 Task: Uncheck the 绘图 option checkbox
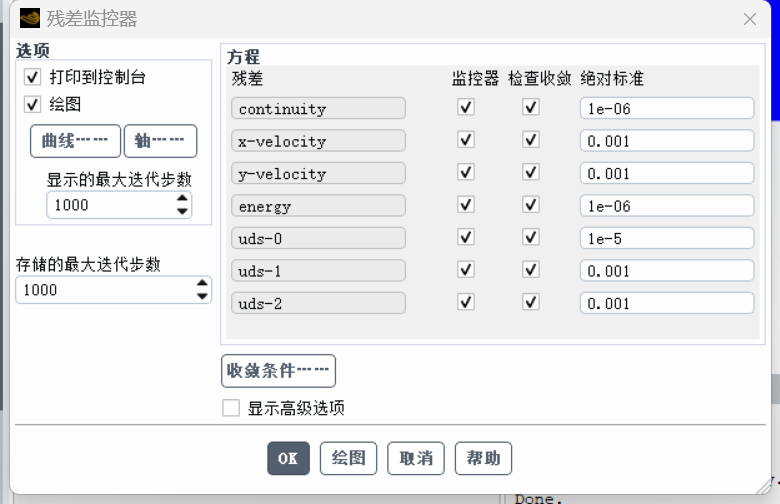tap(33, 104)
